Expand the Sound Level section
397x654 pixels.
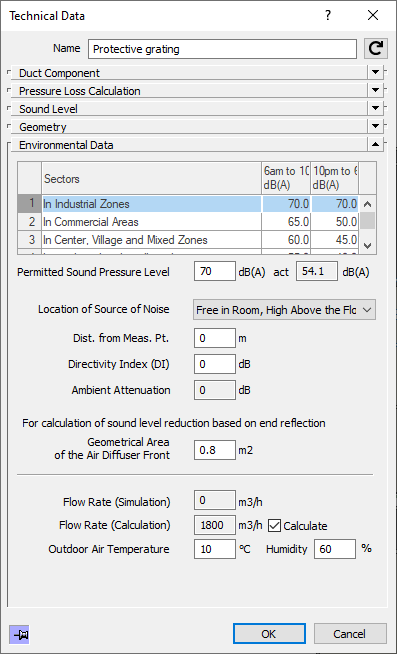375,108
